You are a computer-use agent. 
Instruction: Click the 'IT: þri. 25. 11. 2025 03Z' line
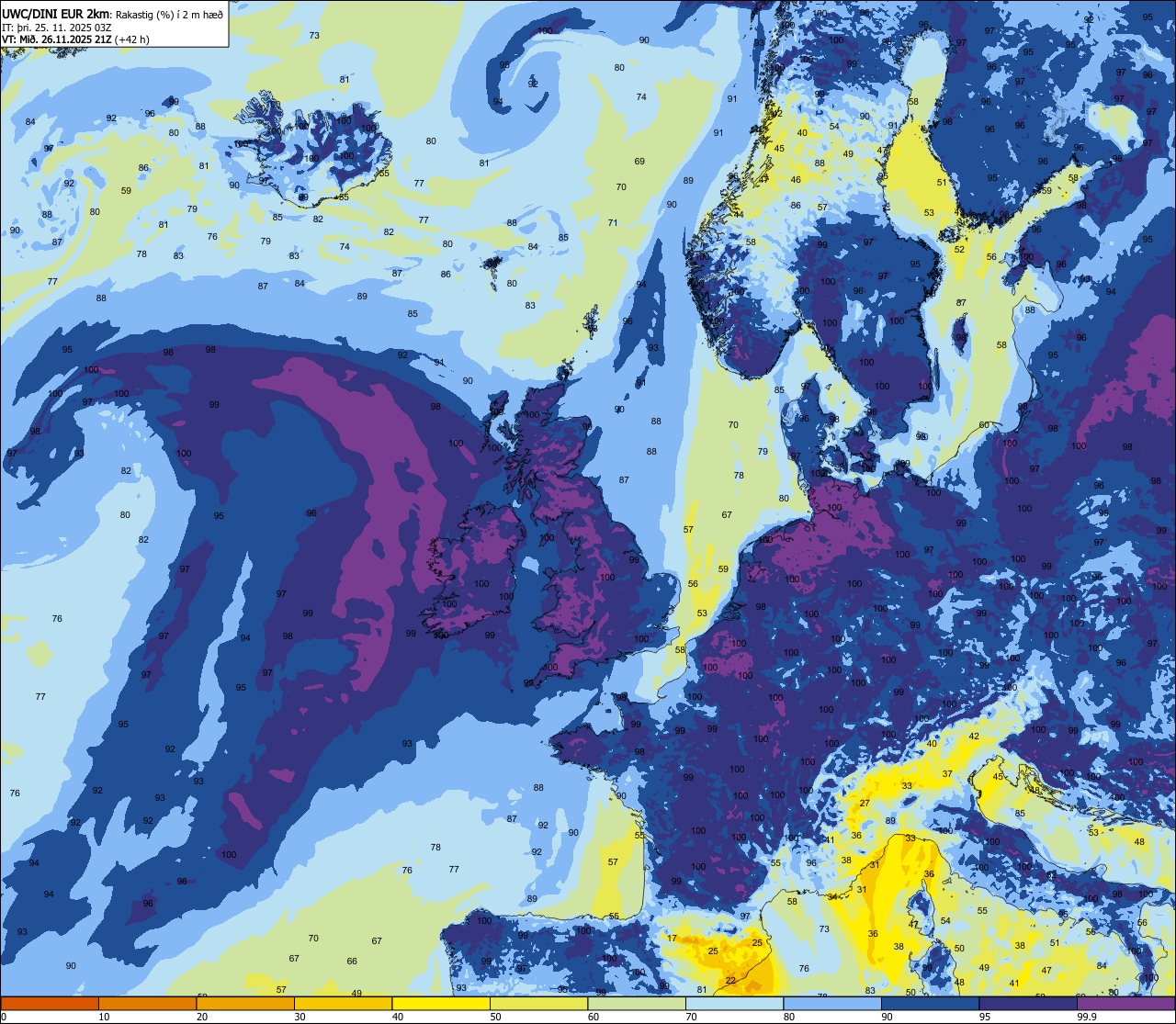point(57,27)
